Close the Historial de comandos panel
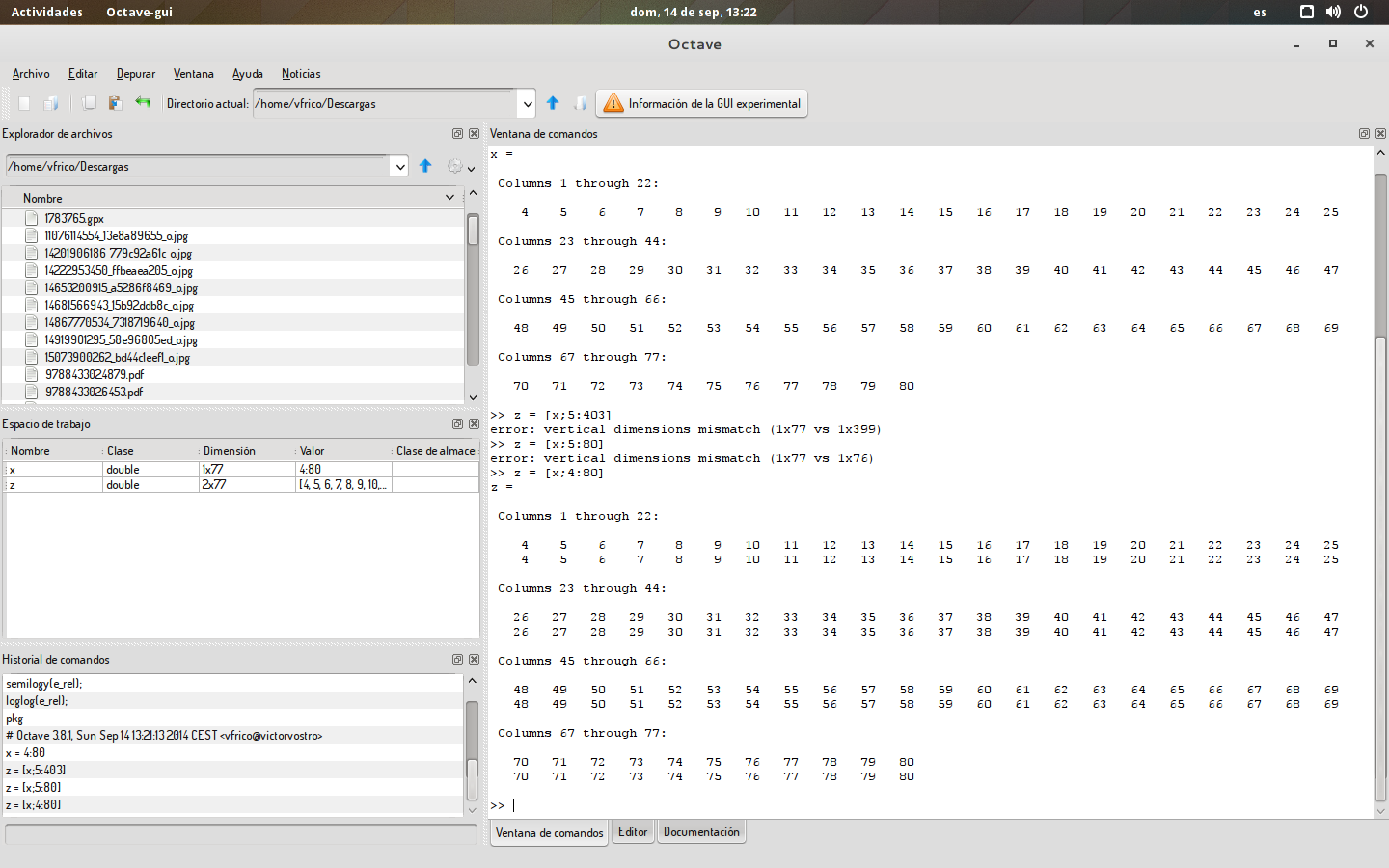Screen dimensions: 1389x868 pos(474,660)
